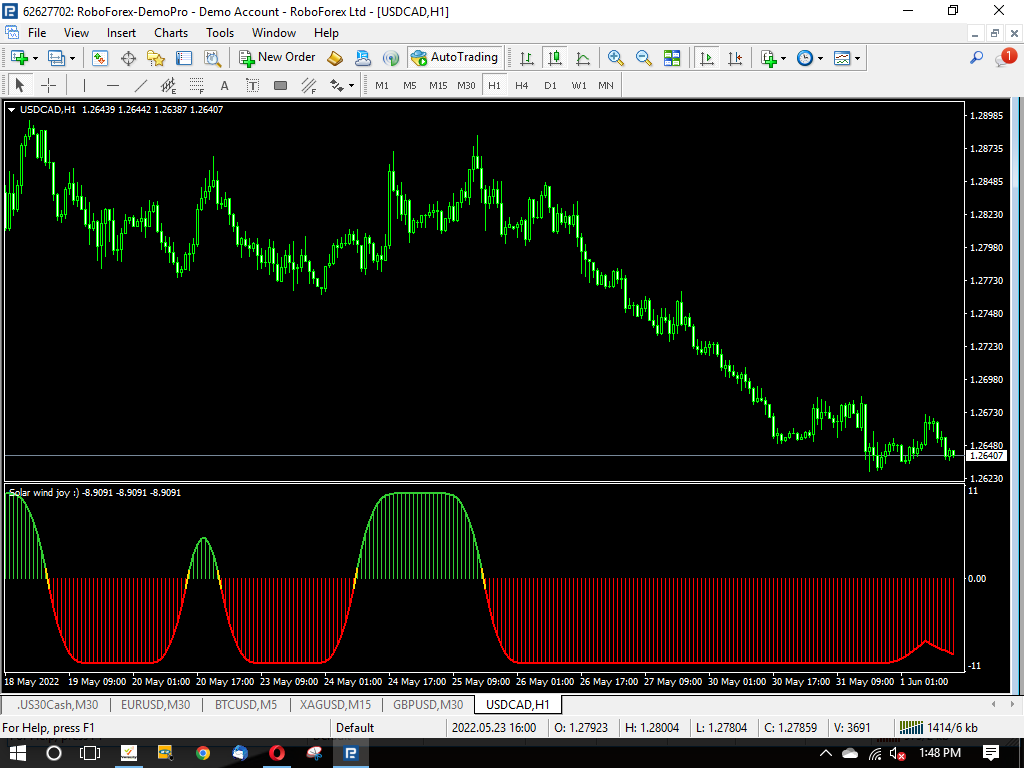Select the Draw Trendline tool
Screen dimensions: 1024x768
pyautogui.click(x=139, y=85)
